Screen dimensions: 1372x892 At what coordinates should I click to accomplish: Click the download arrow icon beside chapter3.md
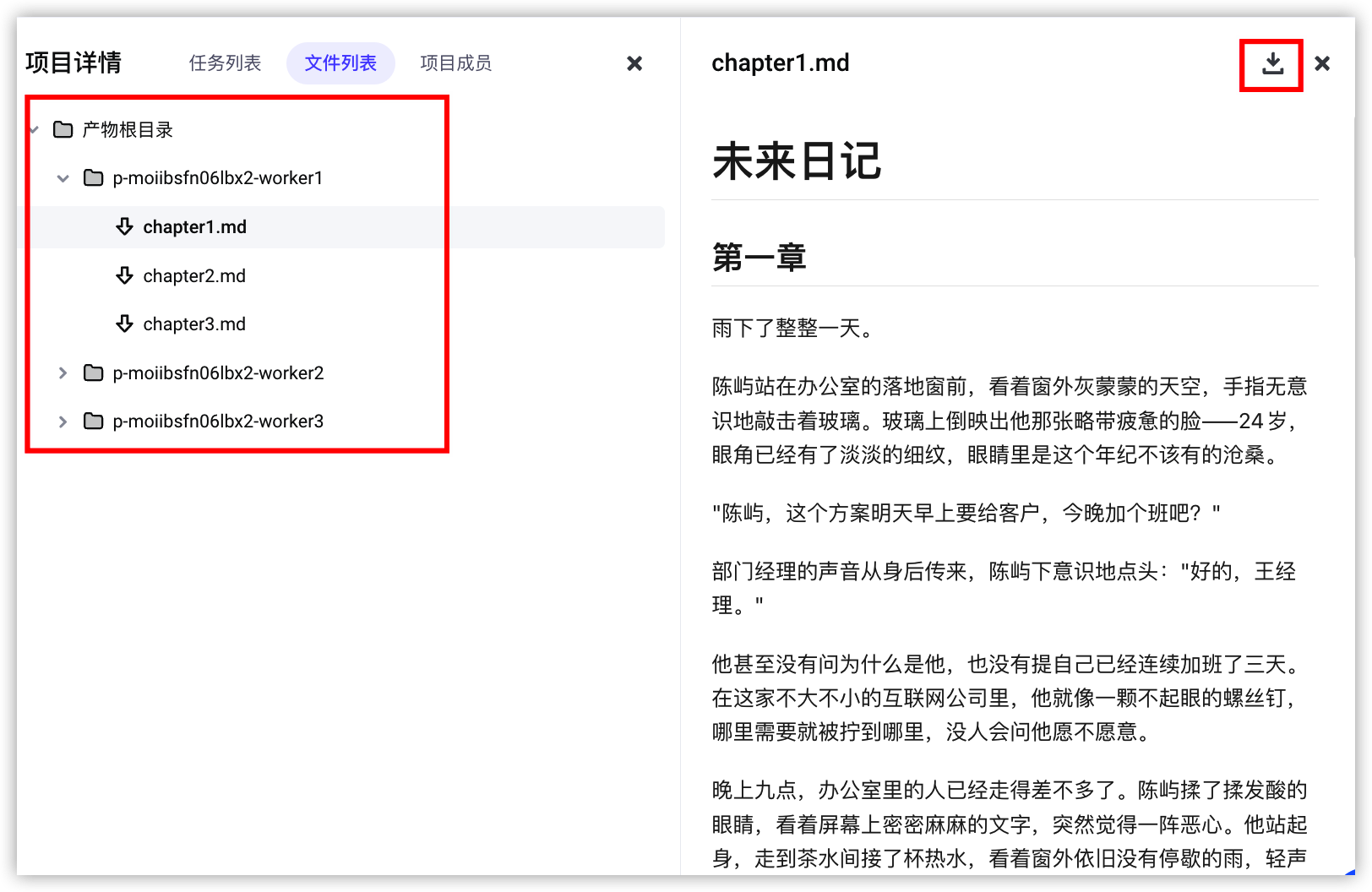(x=124, y=324)
